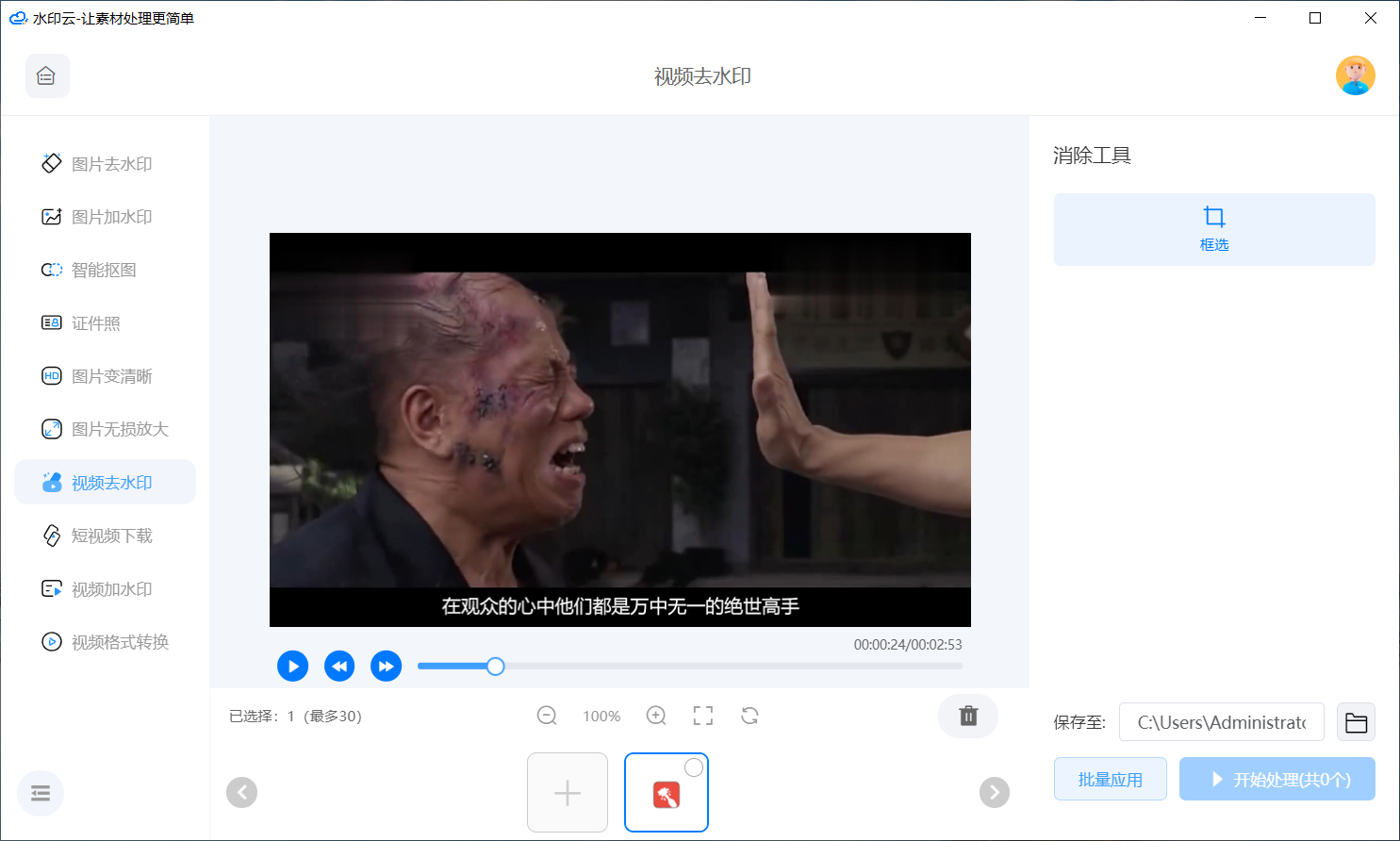This screenshot has height=841, width=1400.
Task: Zoom in the video preview
Action: click(x=656, y=716)
